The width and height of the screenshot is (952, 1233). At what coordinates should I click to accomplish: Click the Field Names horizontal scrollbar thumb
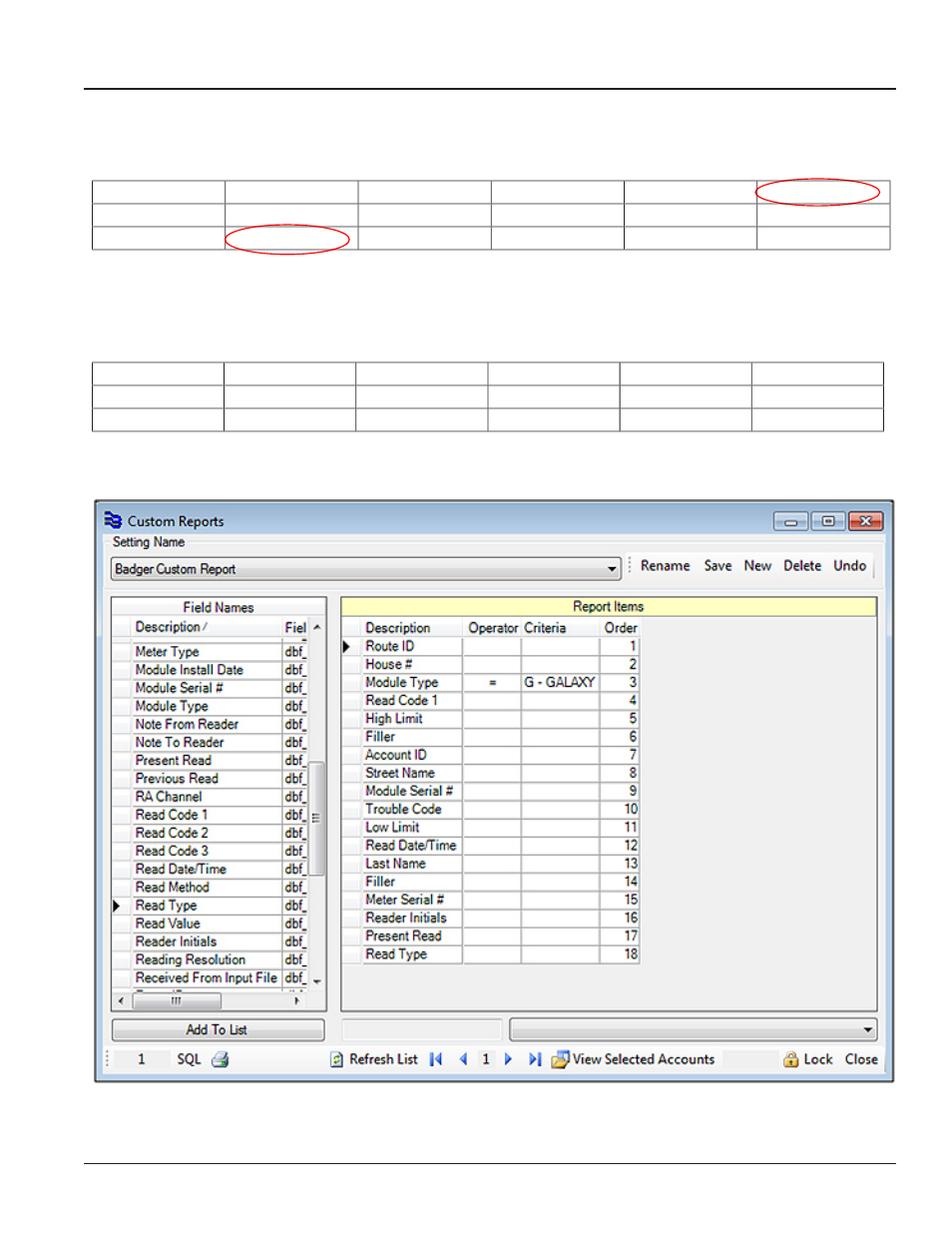tap(177, 1000)
